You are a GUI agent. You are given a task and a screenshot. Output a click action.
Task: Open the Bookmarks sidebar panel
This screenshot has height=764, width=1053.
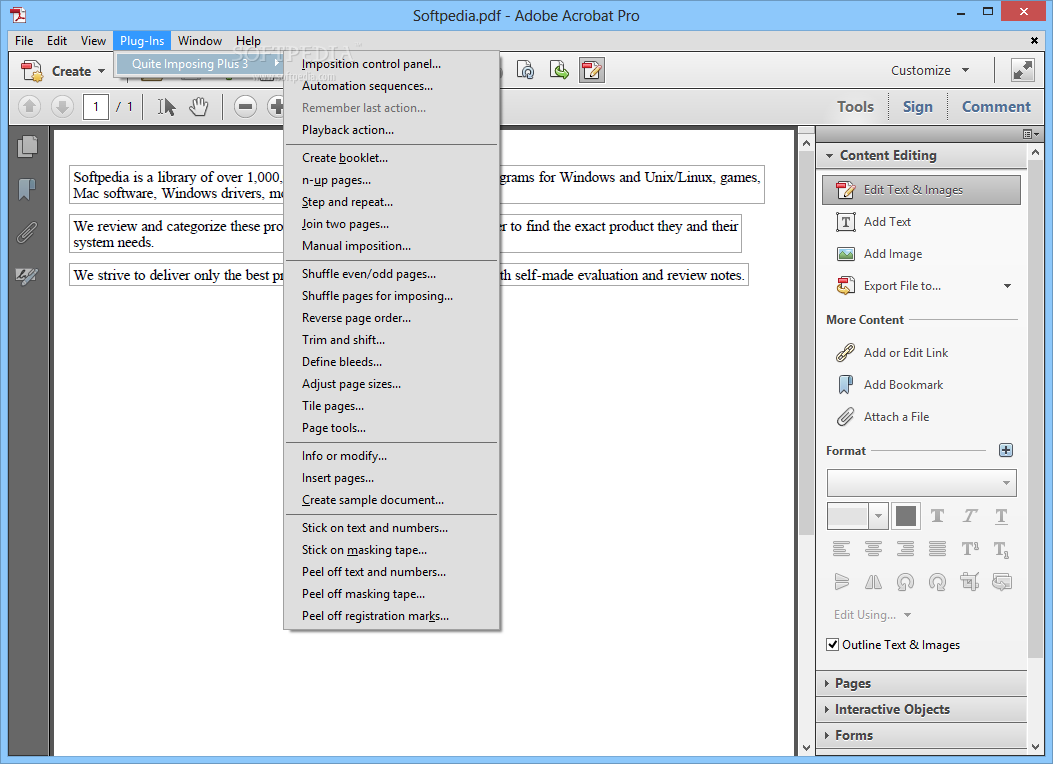tap(27, 189)
